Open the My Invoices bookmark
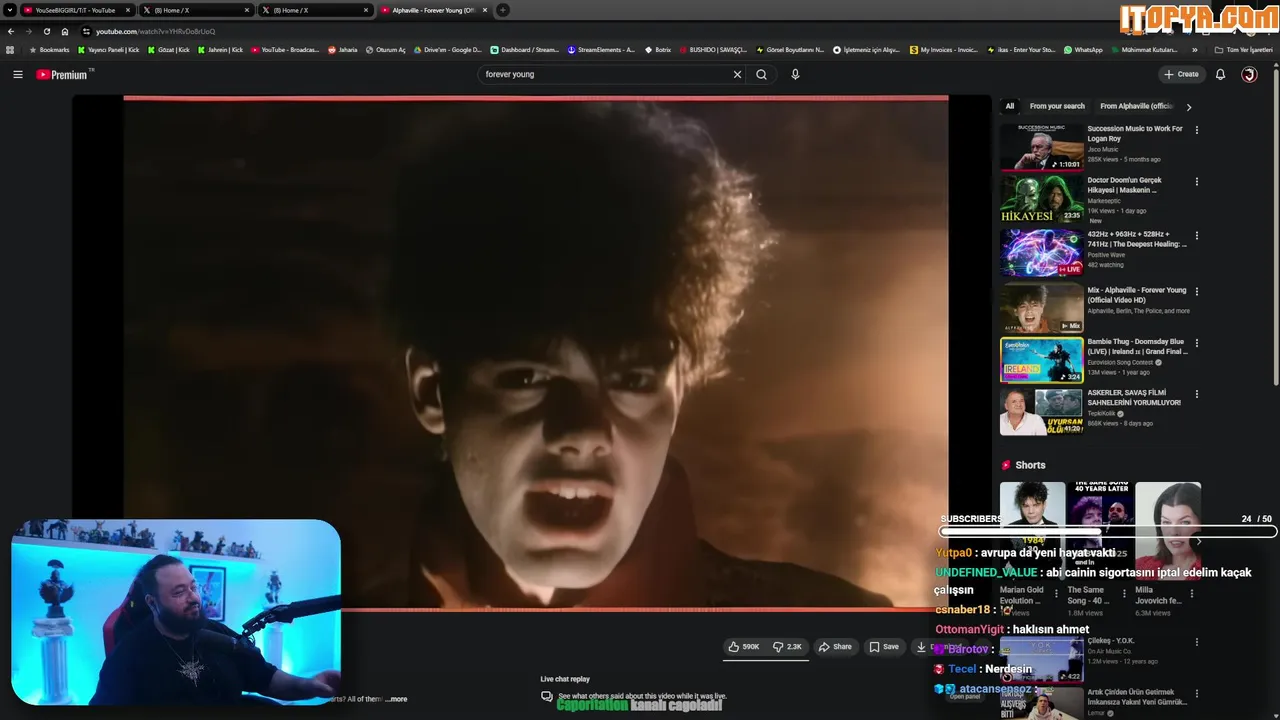The image size is (1280, 720). 944,49
